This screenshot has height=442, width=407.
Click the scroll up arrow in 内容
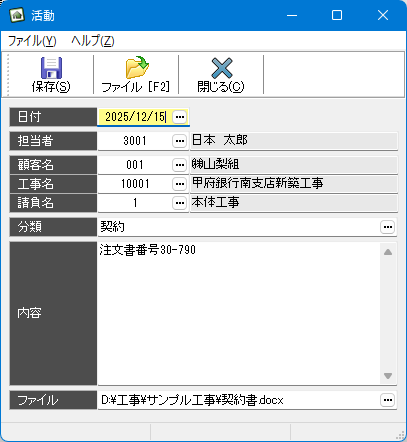[x=388, y=252]
